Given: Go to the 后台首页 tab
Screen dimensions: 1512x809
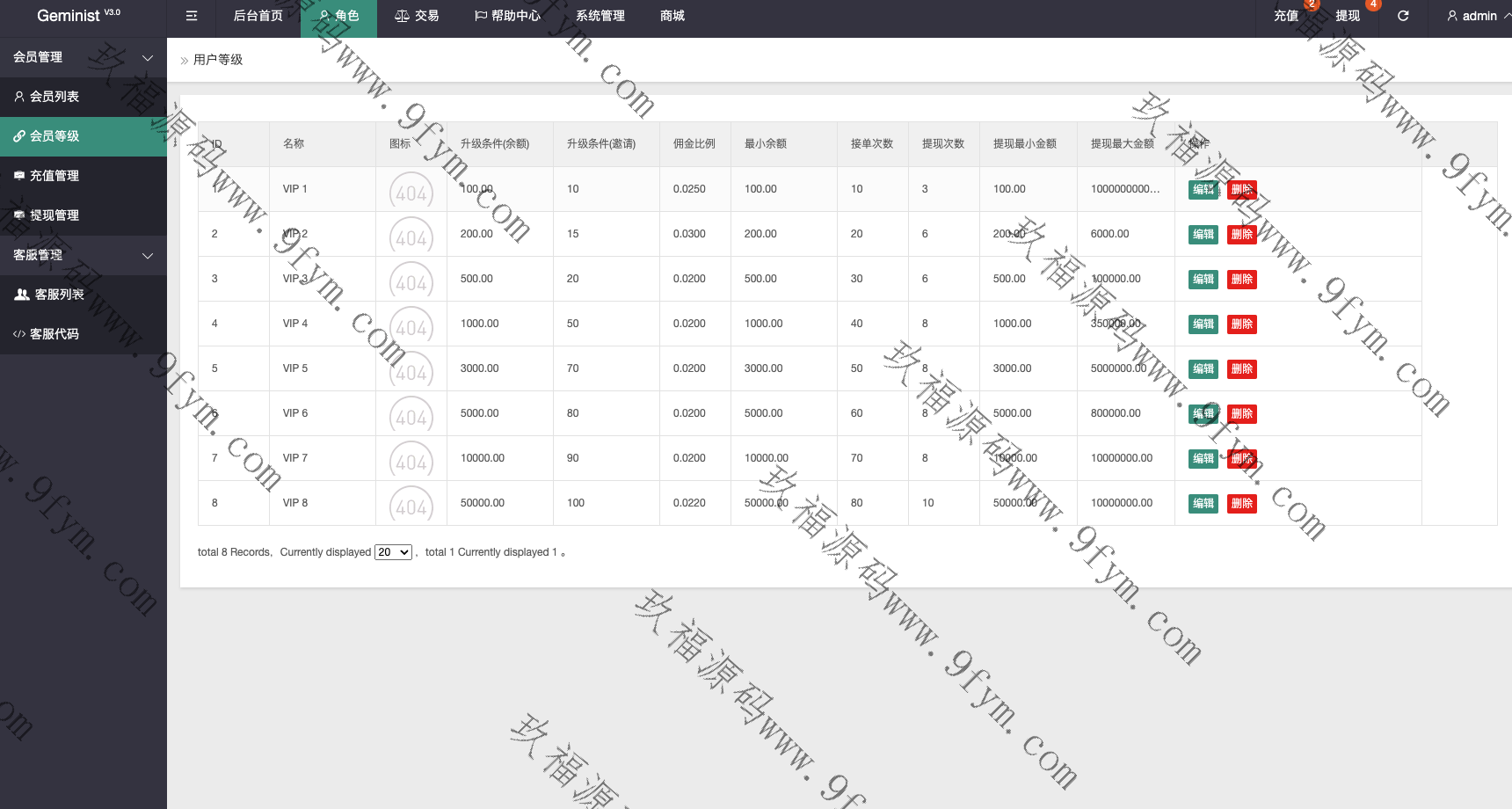Looking at the screenshot, I should click(258, 16).
